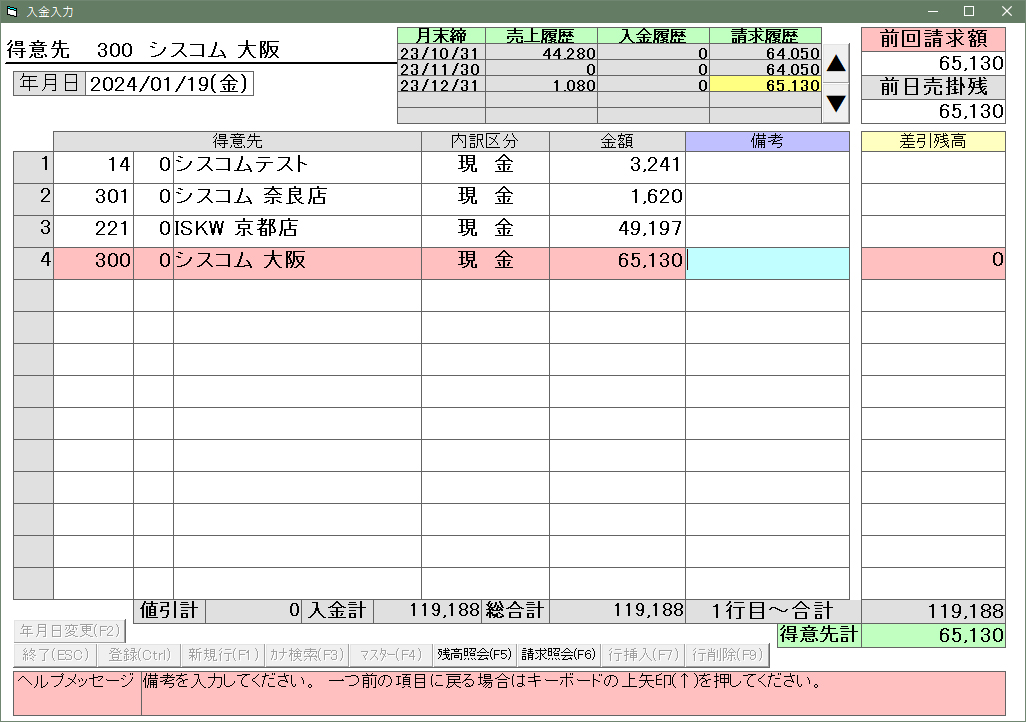Select row 2 customer シスコム 奈良店
The width and height of the screenshot is (1026, 722).
(296, 199)
